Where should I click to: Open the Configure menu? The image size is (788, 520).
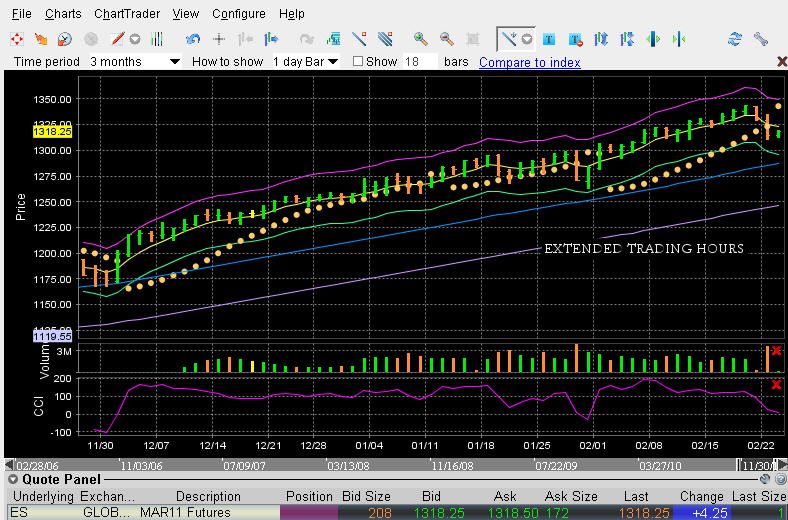239,14
